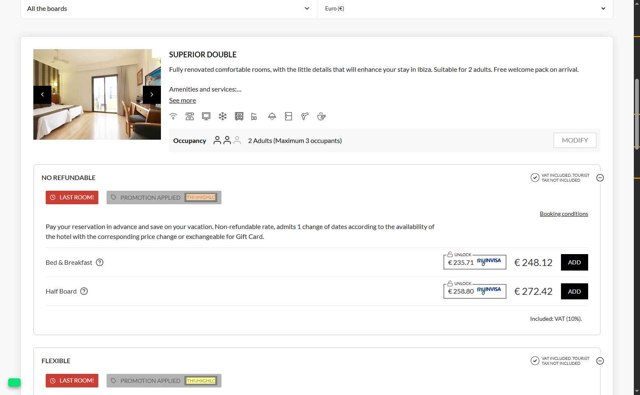Screen dimensions: 640x395
Task: Click the telephone amenity icon
Action: [189, 116]
